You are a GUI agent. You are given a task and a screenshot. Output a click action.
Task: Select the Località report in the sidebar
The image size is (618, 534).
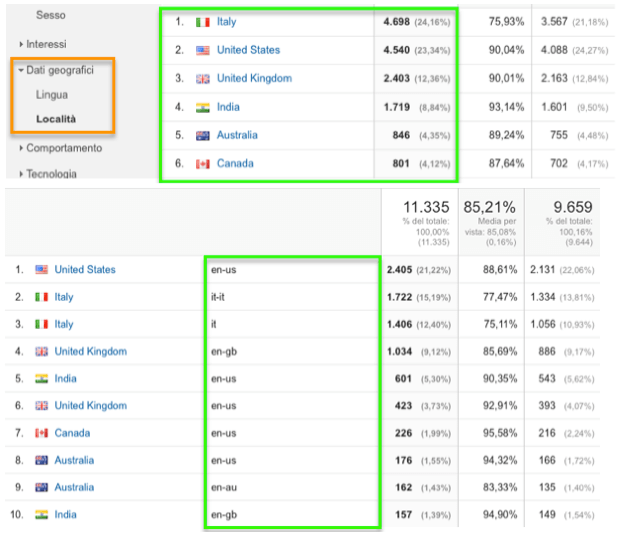[x=56, y=119]
